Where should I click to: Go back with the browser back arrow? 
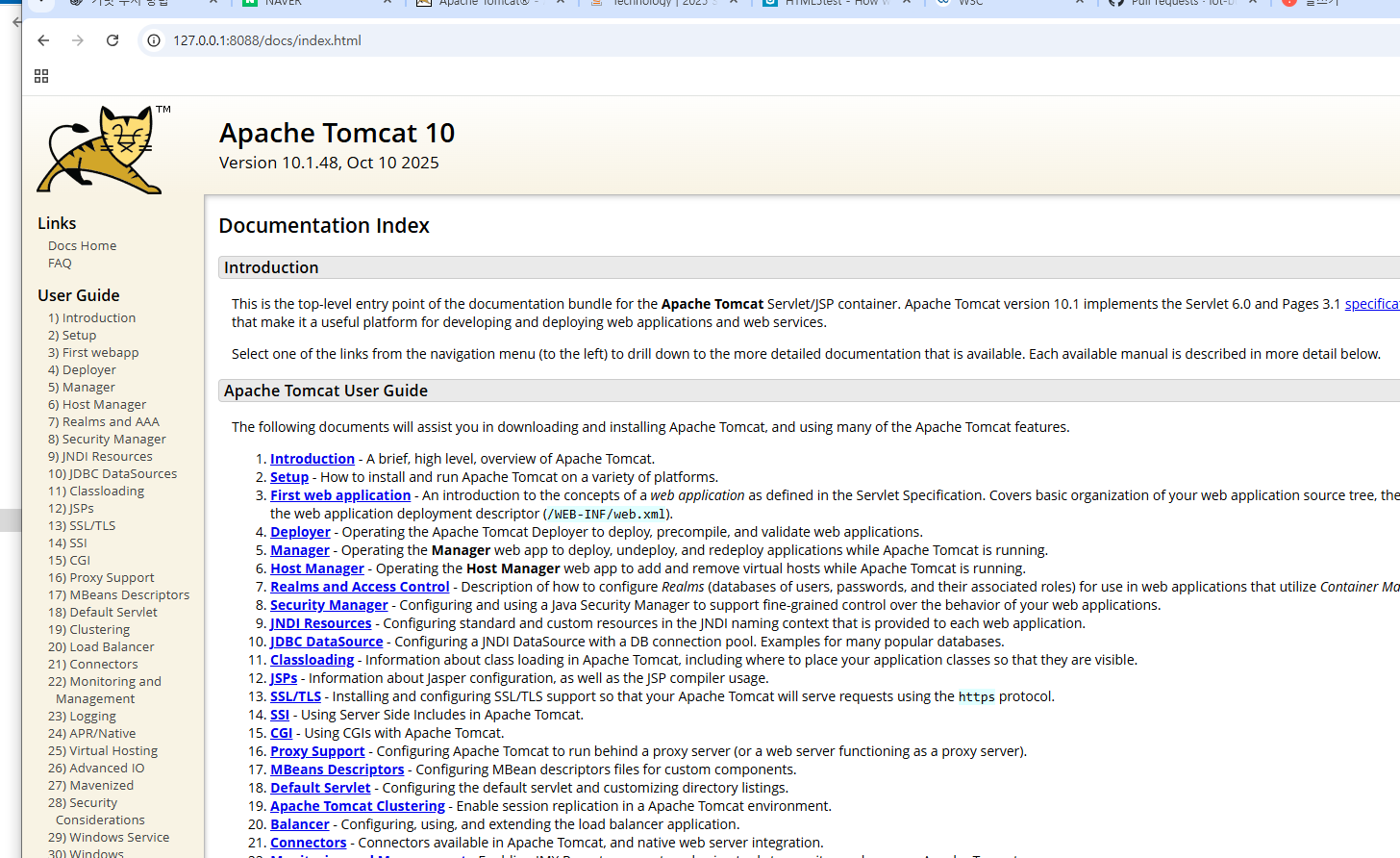[x=43, y=40]
